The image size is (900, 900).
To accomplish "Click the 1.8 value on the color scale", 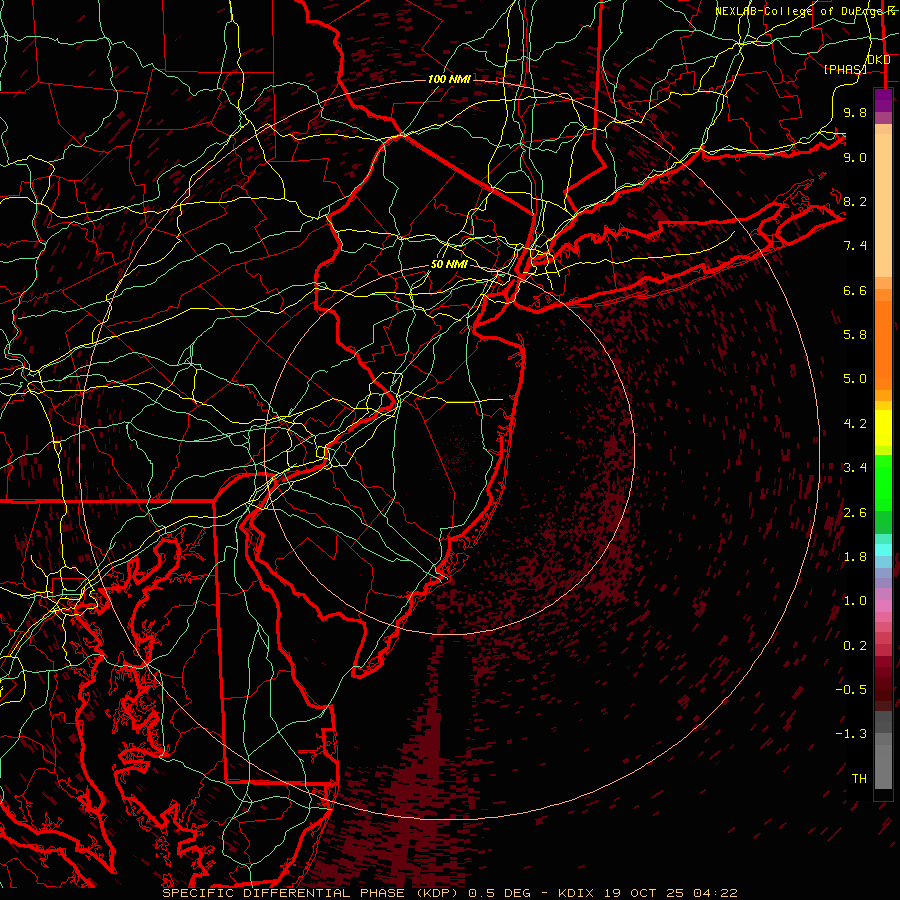I will tap(855, 557).
